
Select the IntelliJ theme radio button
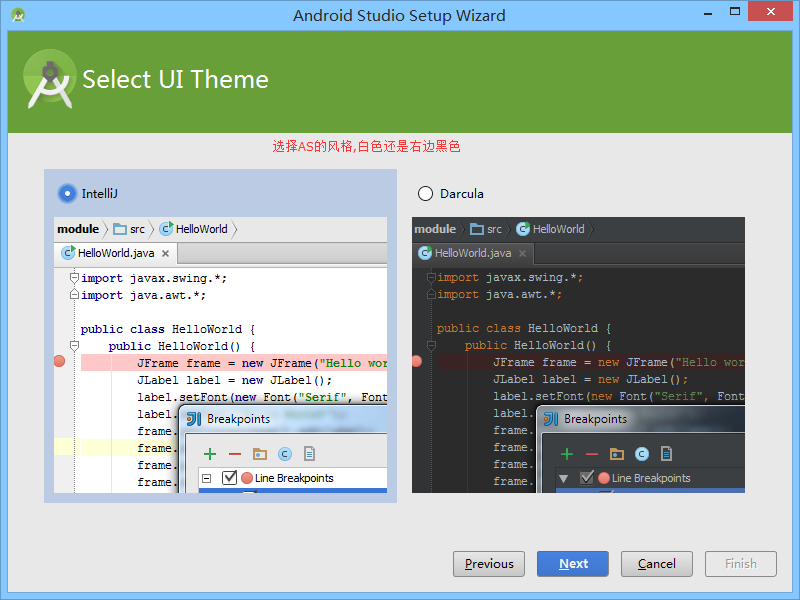click(66, 193)
